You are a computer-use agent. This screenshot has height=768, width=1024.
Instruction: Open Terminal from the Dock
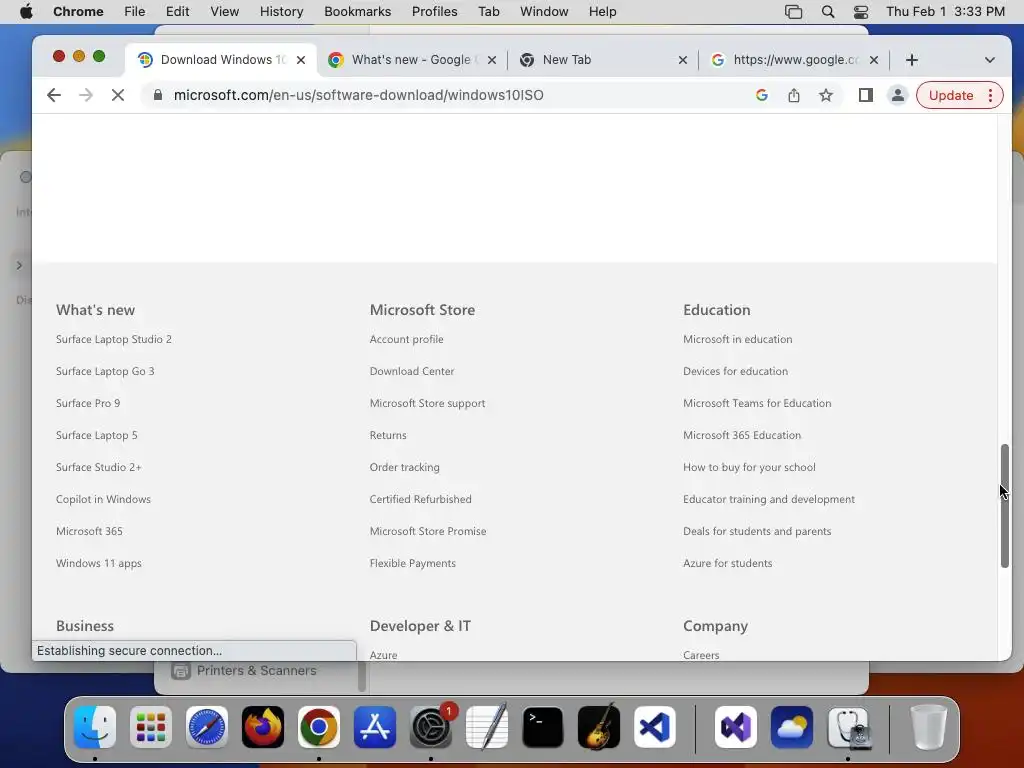(543, 727)
